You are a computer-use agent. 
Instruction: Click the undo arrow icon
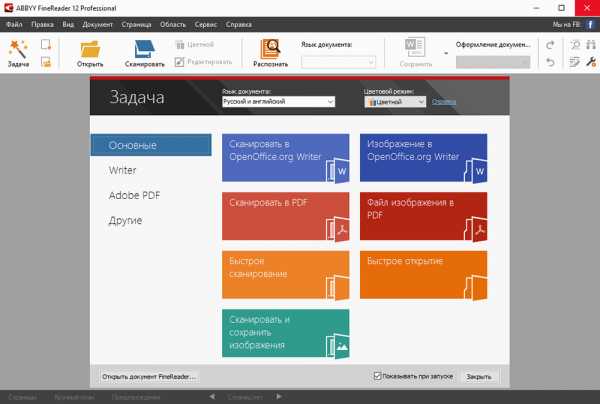click(x=550, y=62)
